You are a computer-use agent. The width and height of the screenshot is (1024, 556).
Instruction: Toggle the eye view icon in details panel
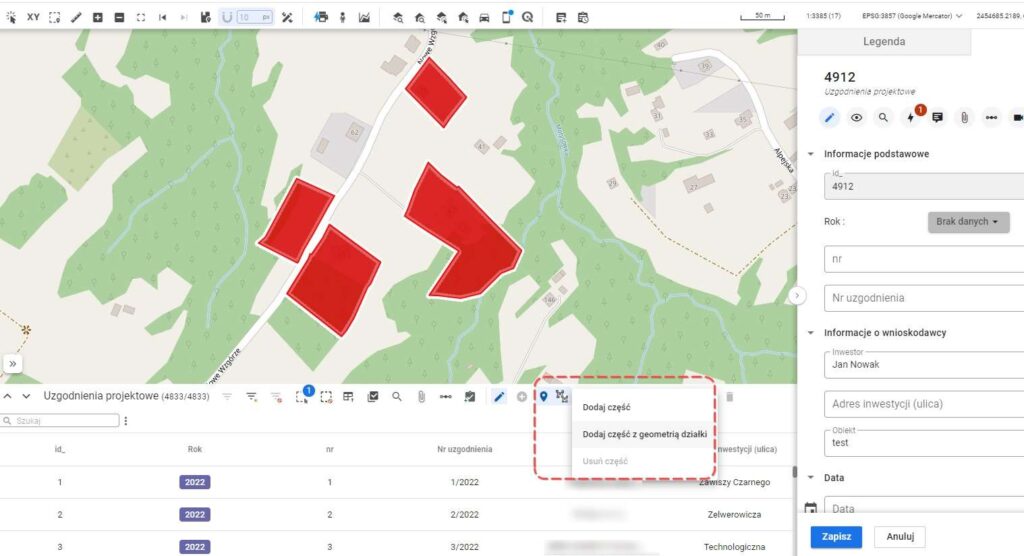pos(856,117)
